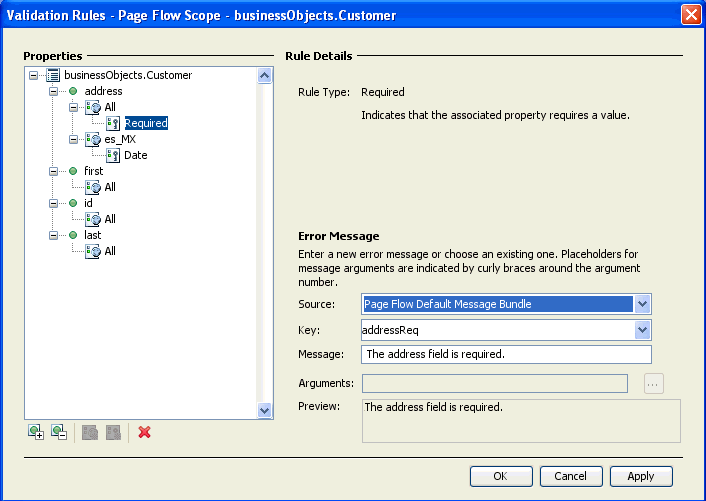Screen dimensions: 706x501
Task: Select the All item under last
Action: click(109, 251)
